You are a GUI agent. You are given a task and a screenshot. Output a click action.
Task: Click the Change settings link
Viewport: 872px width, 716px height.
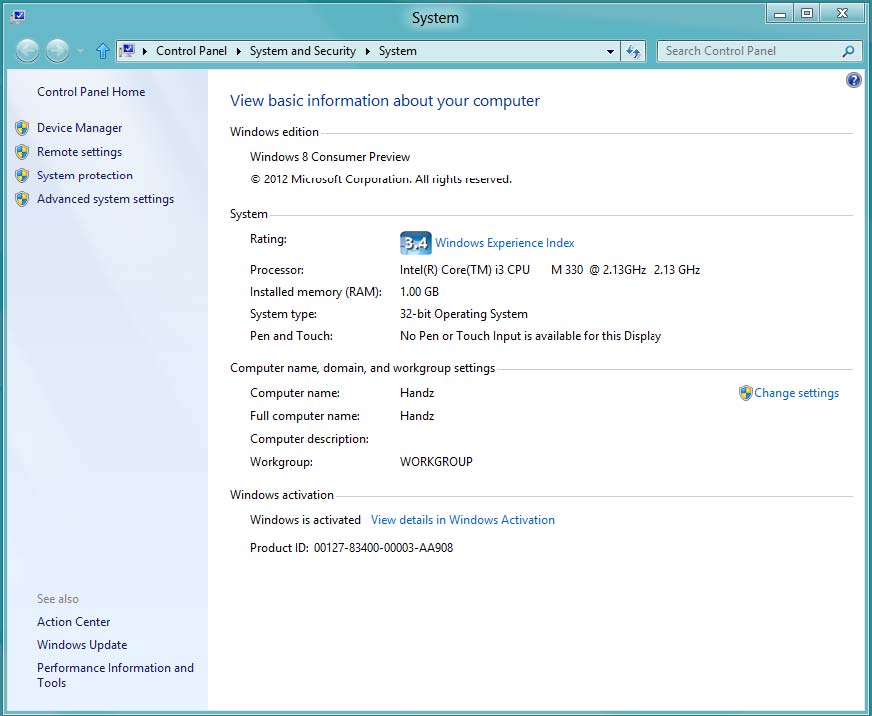[x=796, y=393]
